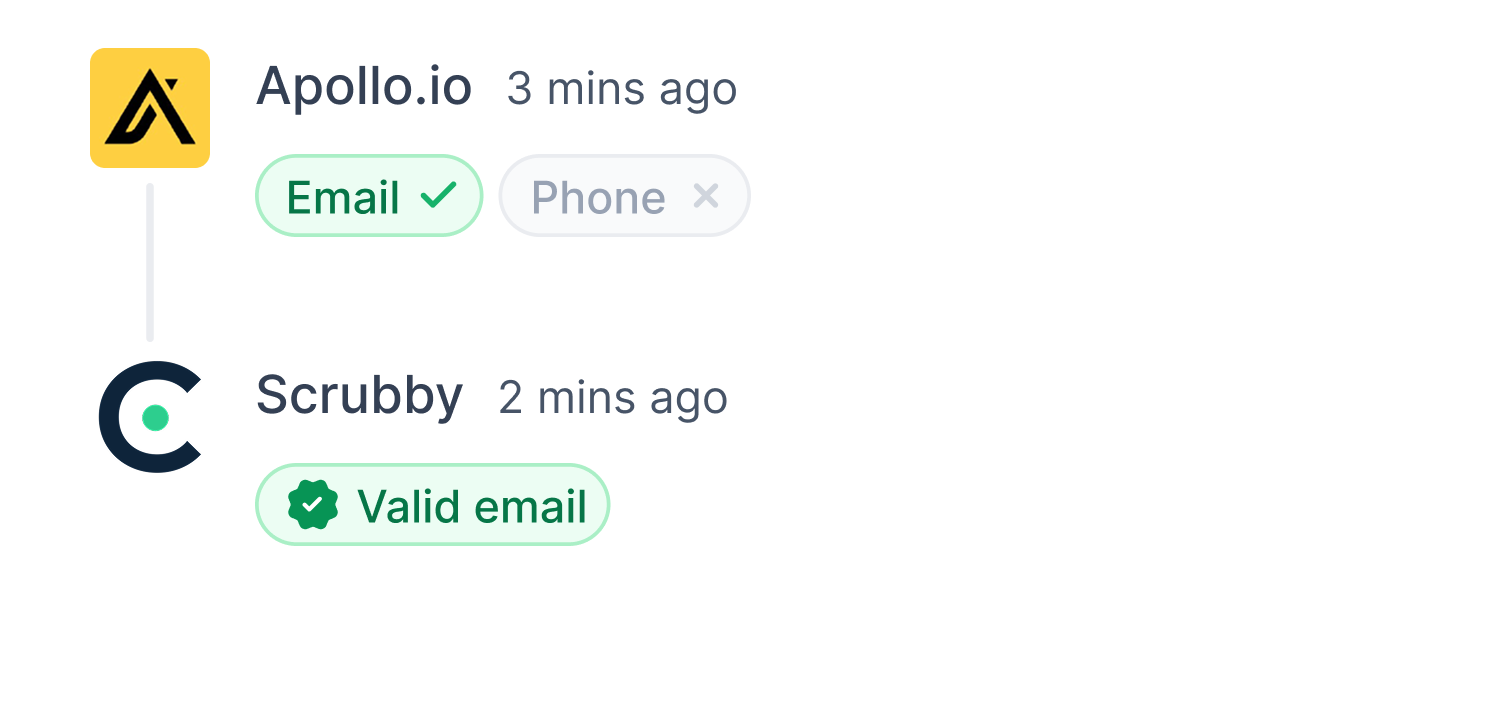Toggle the Phone status off
The height and width of the screenshot is (714, 1500).
624,196
